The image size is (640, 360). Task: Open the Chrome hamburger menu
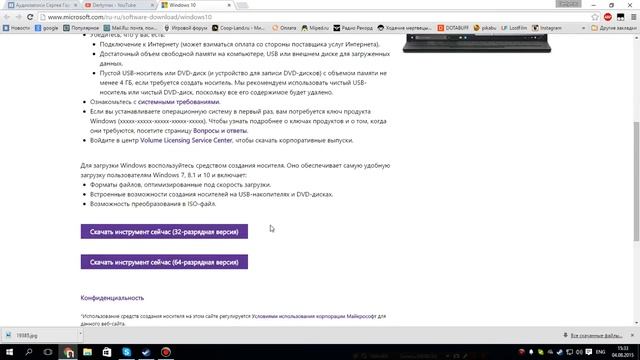[x=633, y=17]
